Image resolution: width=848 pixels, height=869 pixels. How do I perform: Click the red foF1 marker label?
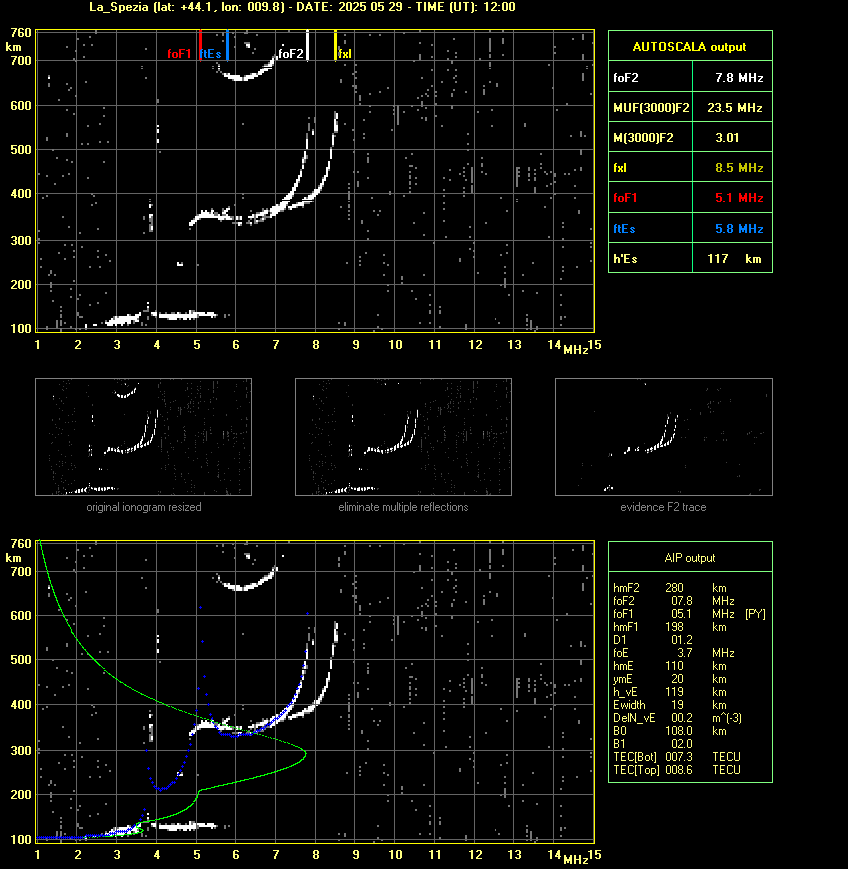(179, 54)
